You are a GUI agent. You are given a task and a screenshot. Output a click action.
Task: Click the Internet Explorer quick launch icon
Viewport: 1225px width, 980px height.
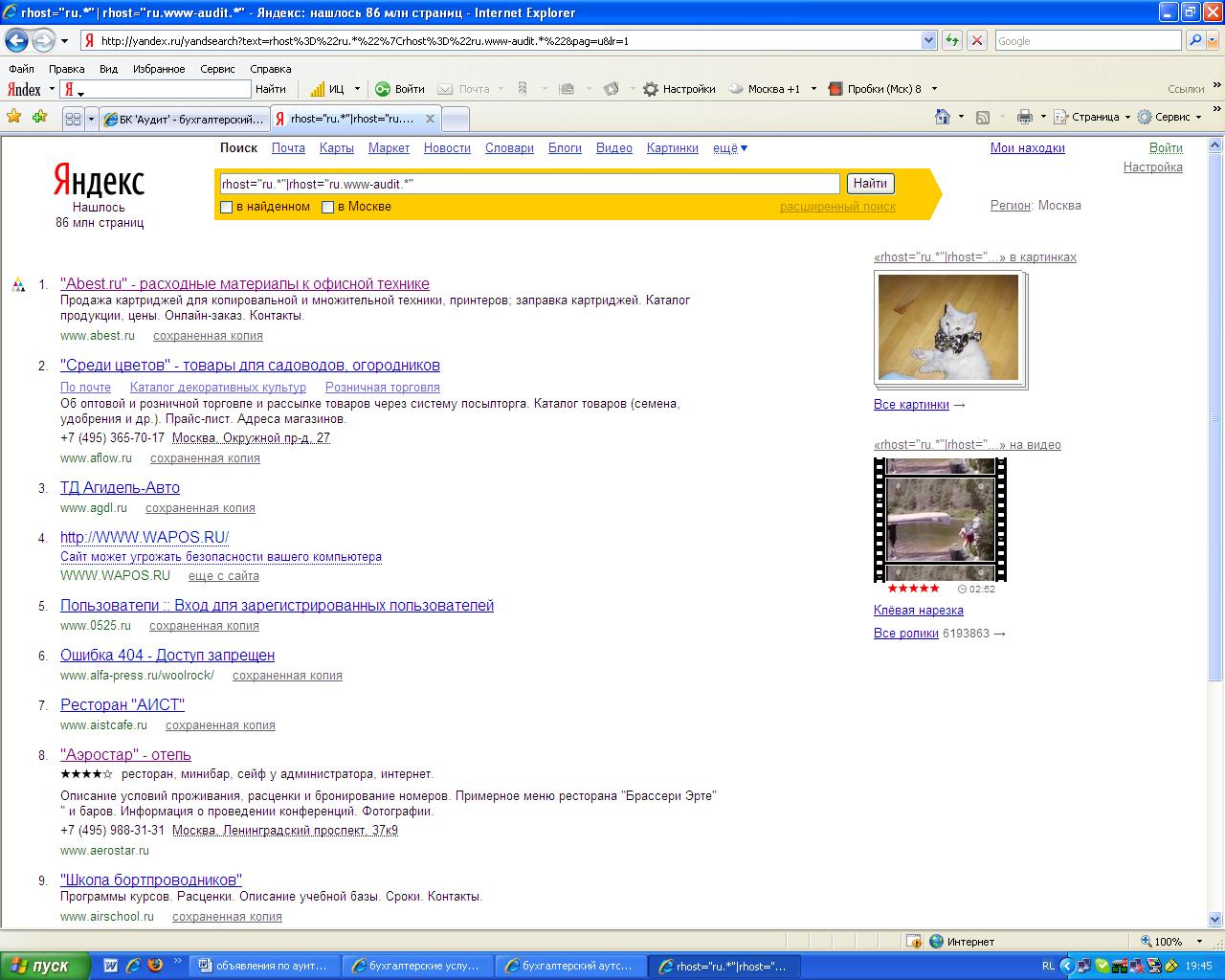133,966
